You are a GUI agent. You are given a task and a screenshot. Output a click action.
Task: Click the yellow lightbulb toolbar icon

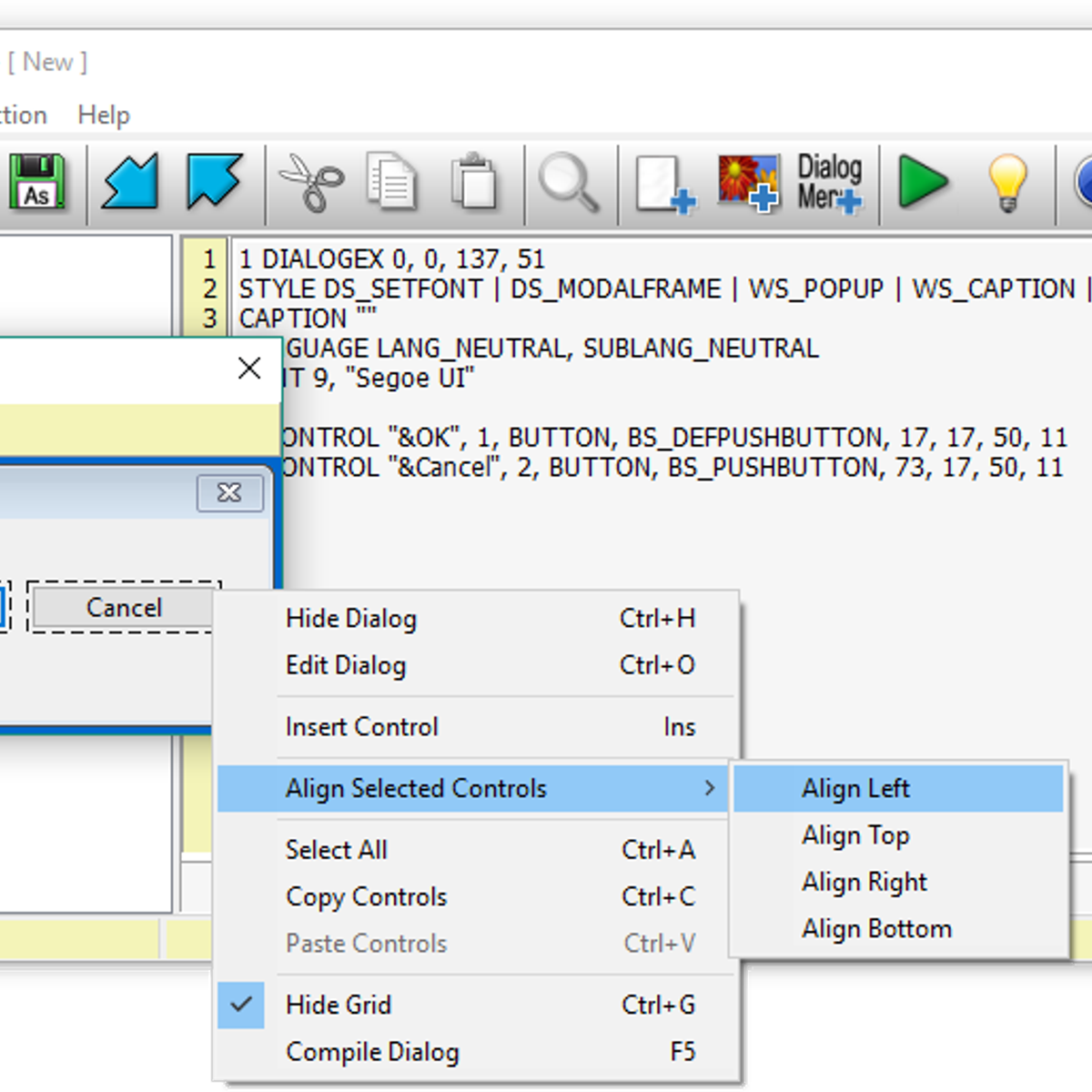1007,183
